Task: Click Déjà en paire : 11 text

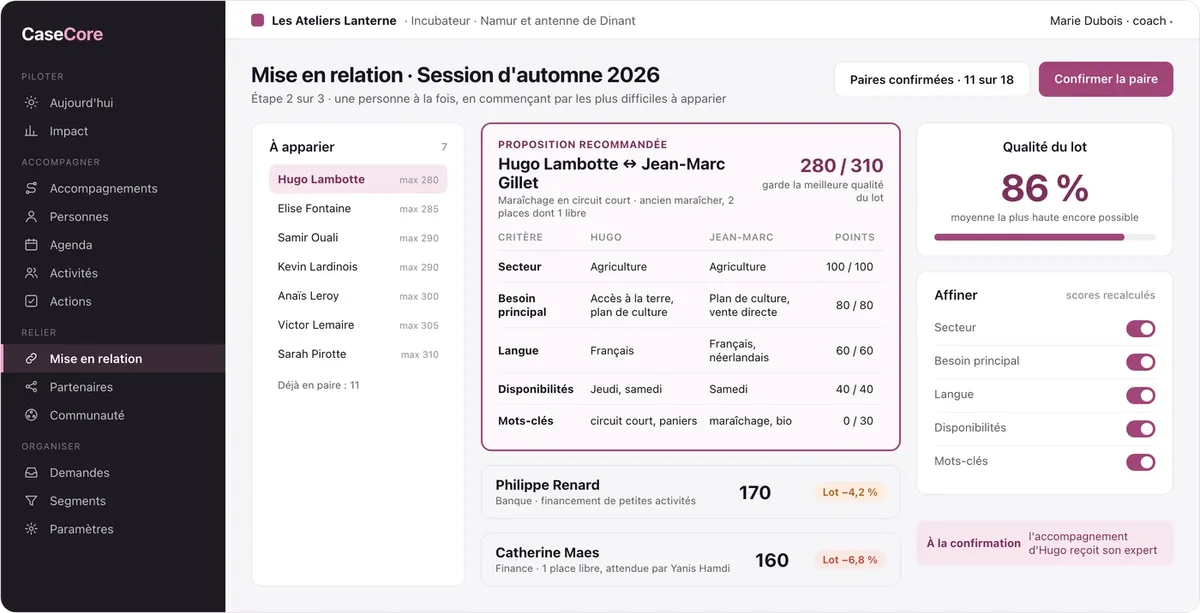Action: tap(318, 385)
